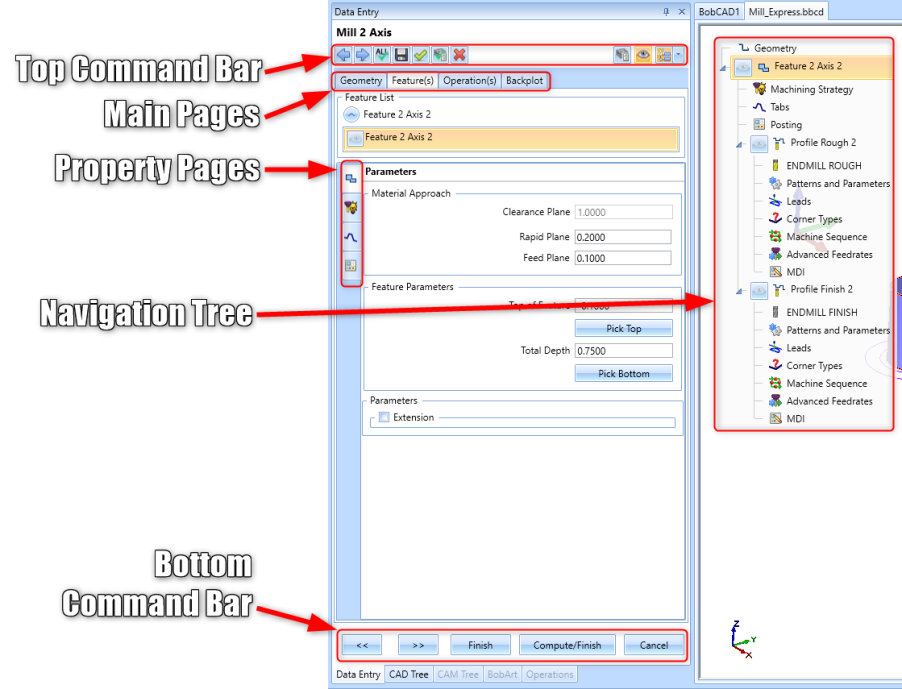Open the CAD Tree tab at bottom
Image resolution: width=902 pixels, height=689 pixels.
(408, 675)
